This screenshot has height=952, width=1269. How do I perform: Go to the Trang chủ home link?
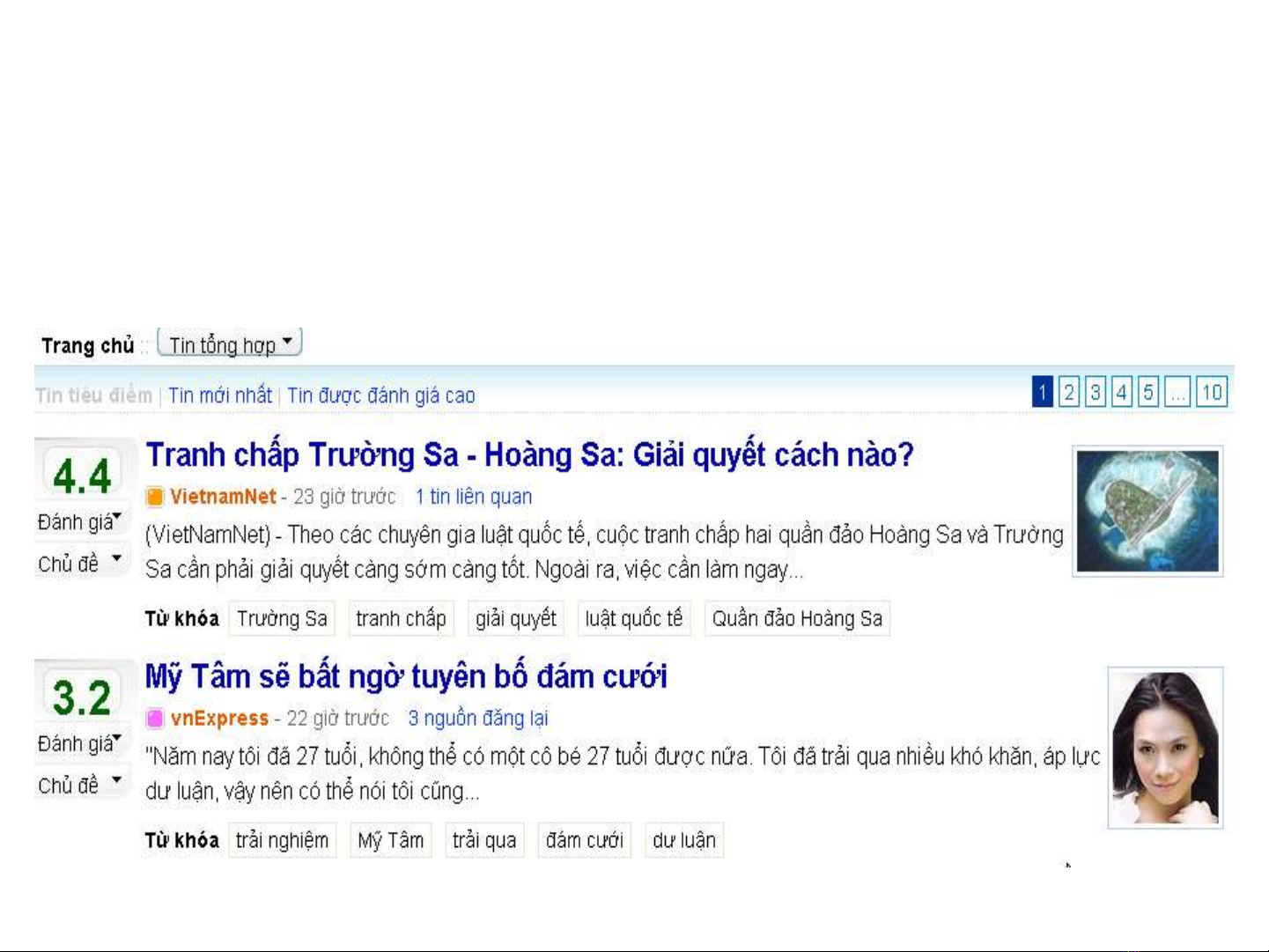[87, 345]
